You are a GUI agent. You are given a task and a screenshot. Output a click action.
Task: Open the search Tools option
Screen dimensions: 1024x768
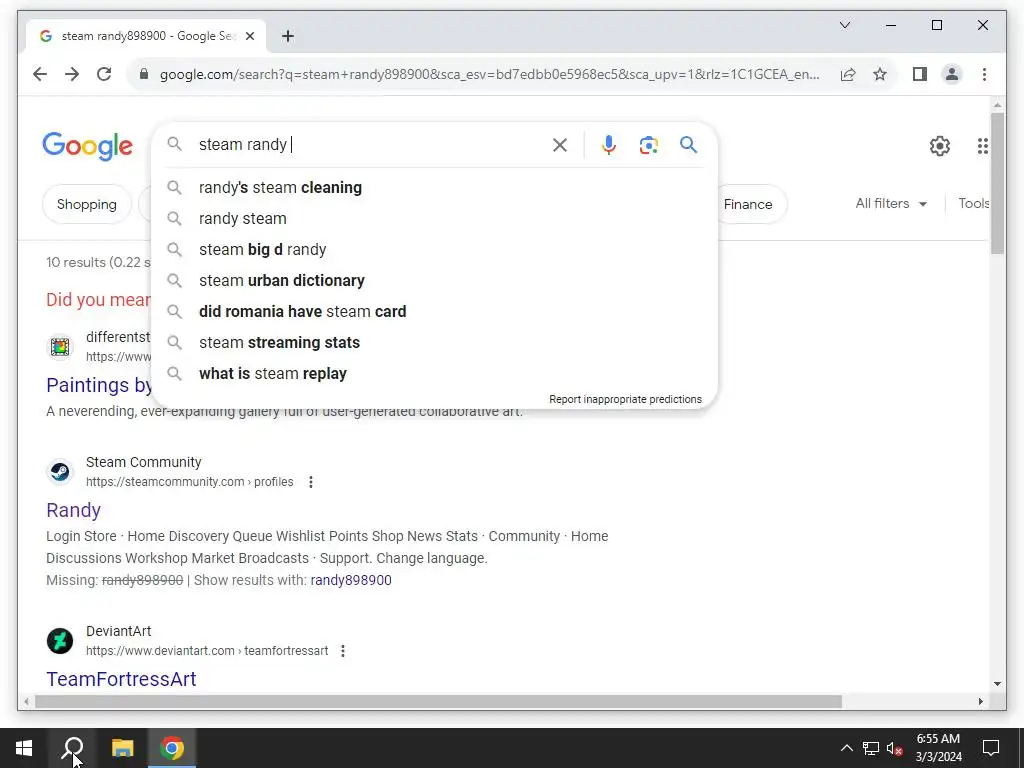coord(973,204)
